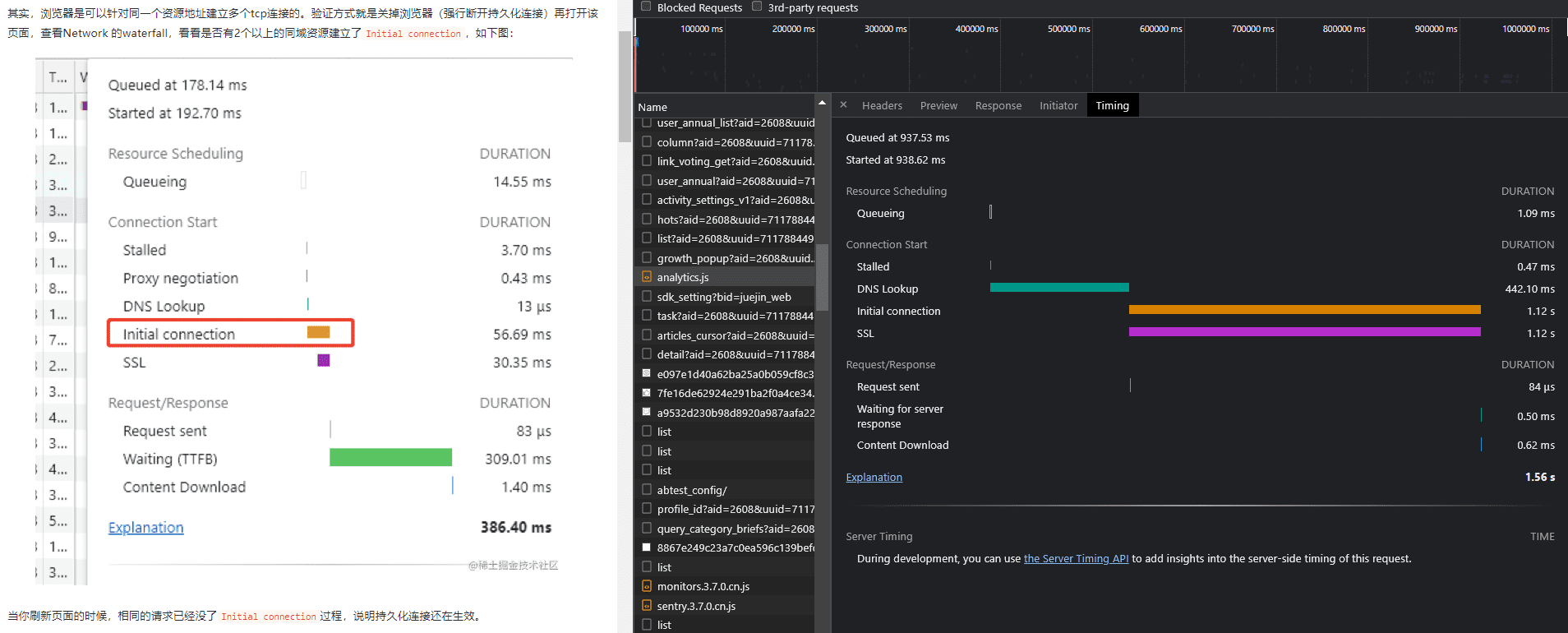Click the a9532d230b98 image request icon

(x=647, y=413)
